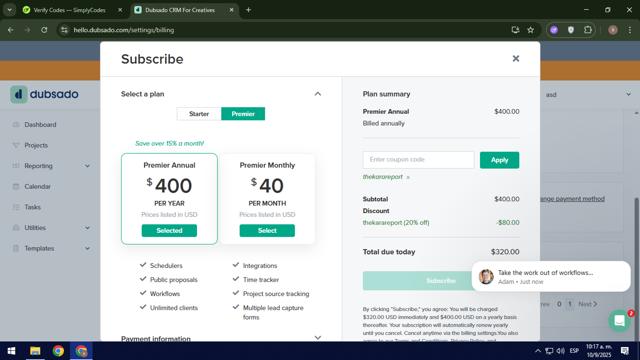
Task: Open the purple browser extension icon
Action: 554,30
